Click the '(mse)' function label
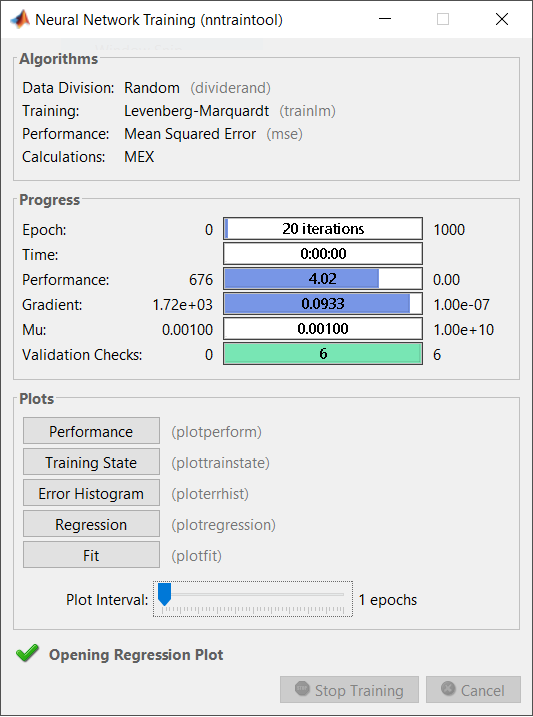533x717 pixels. pyautogui.click(x=284, y=134)
